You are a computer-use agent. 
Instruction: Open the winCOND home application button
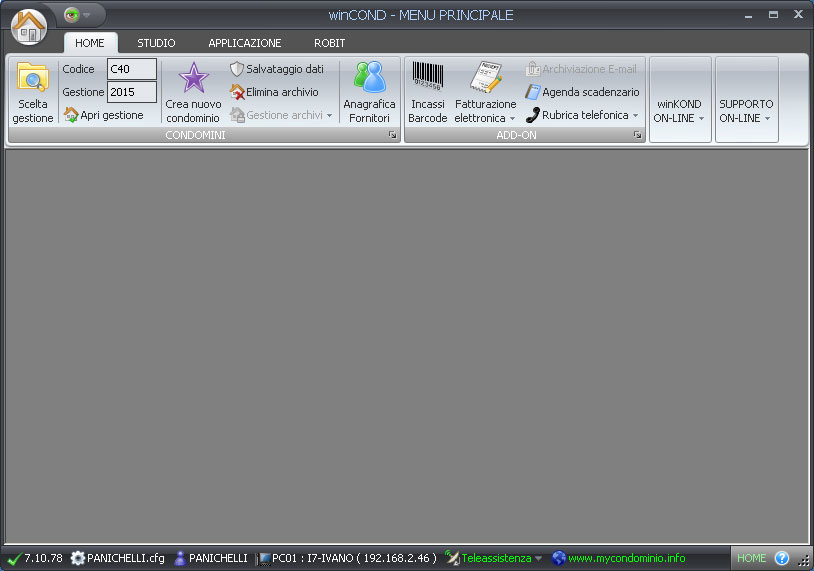tap(29, 26)
